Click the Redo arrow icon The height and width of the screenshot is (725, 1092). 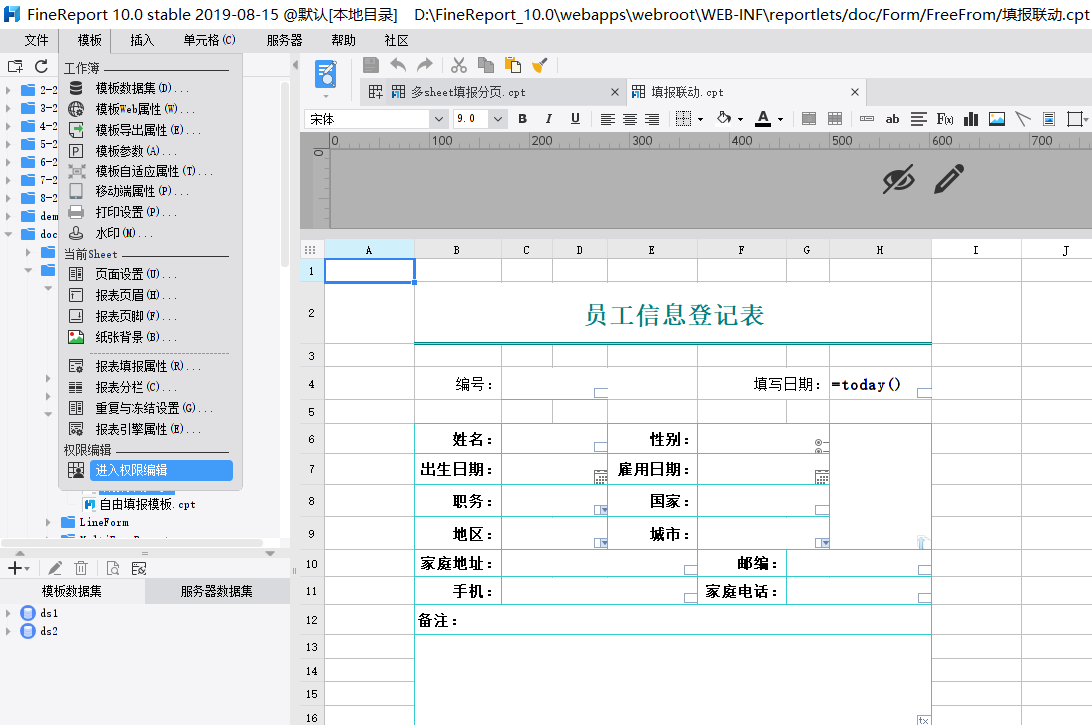[424, 65]
